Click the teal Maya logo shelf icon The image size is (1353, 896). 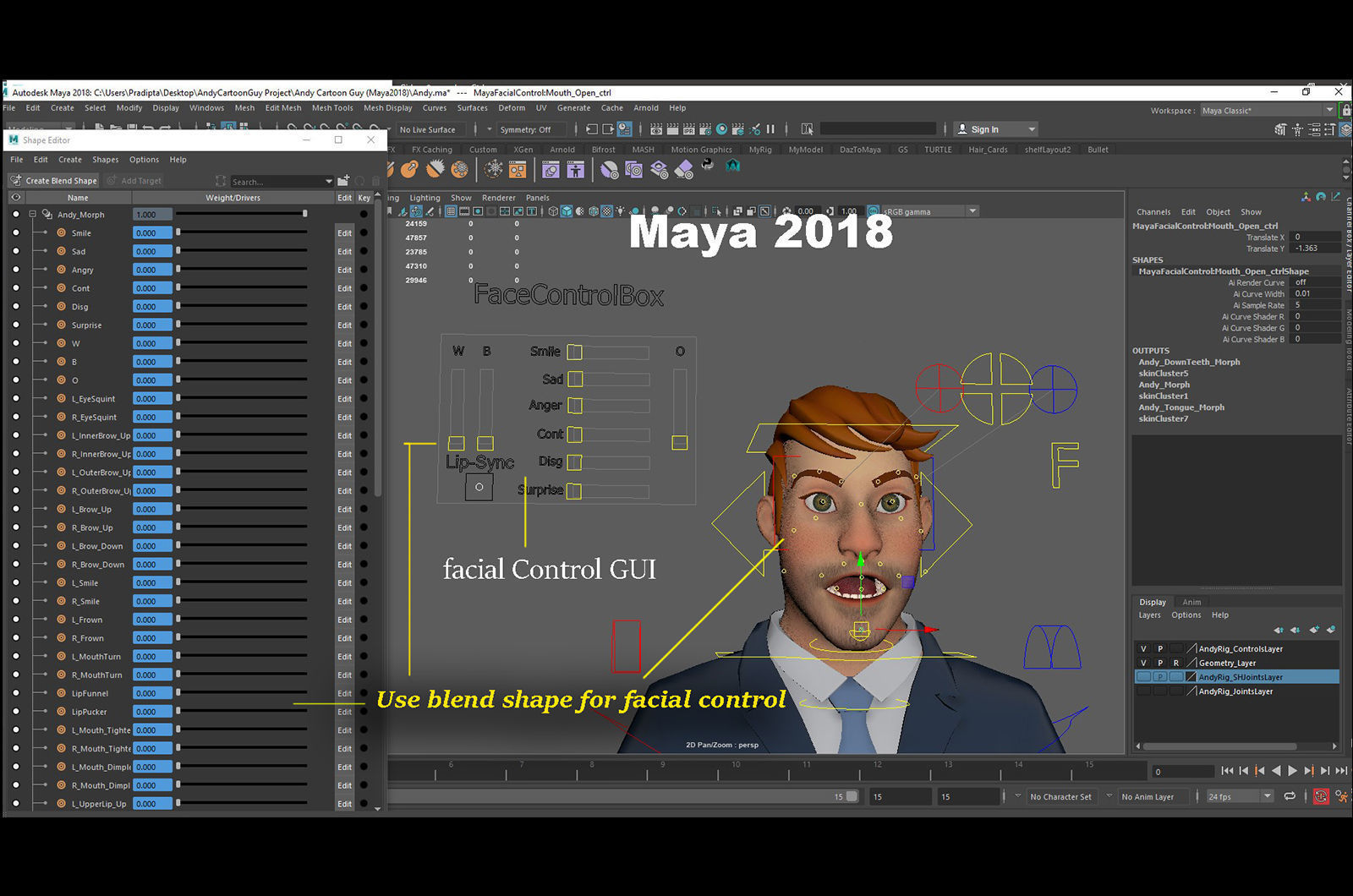[732, 166]
